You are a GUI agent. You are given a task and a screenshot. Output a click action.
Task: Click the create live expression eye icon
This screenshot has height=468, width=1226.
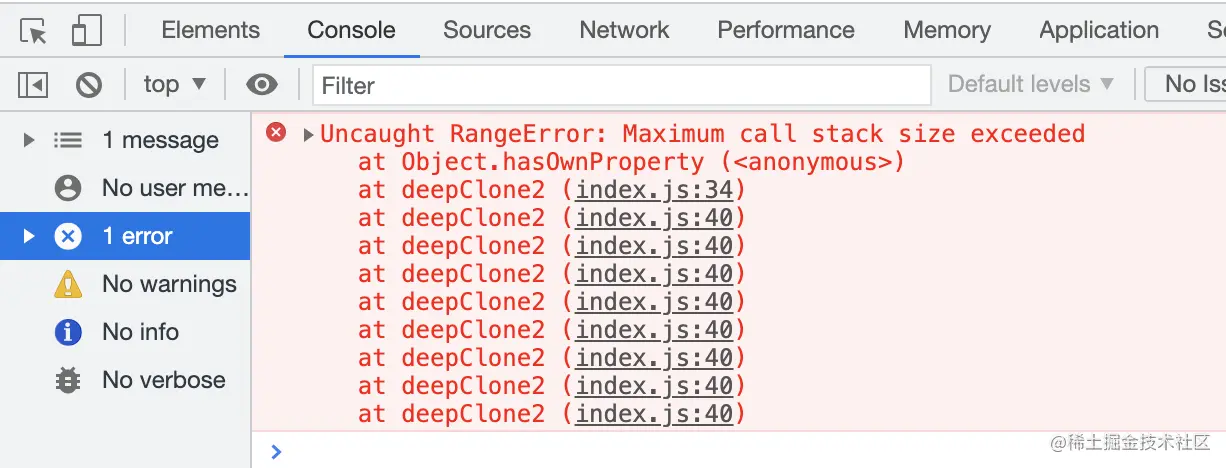pos(262,85)
